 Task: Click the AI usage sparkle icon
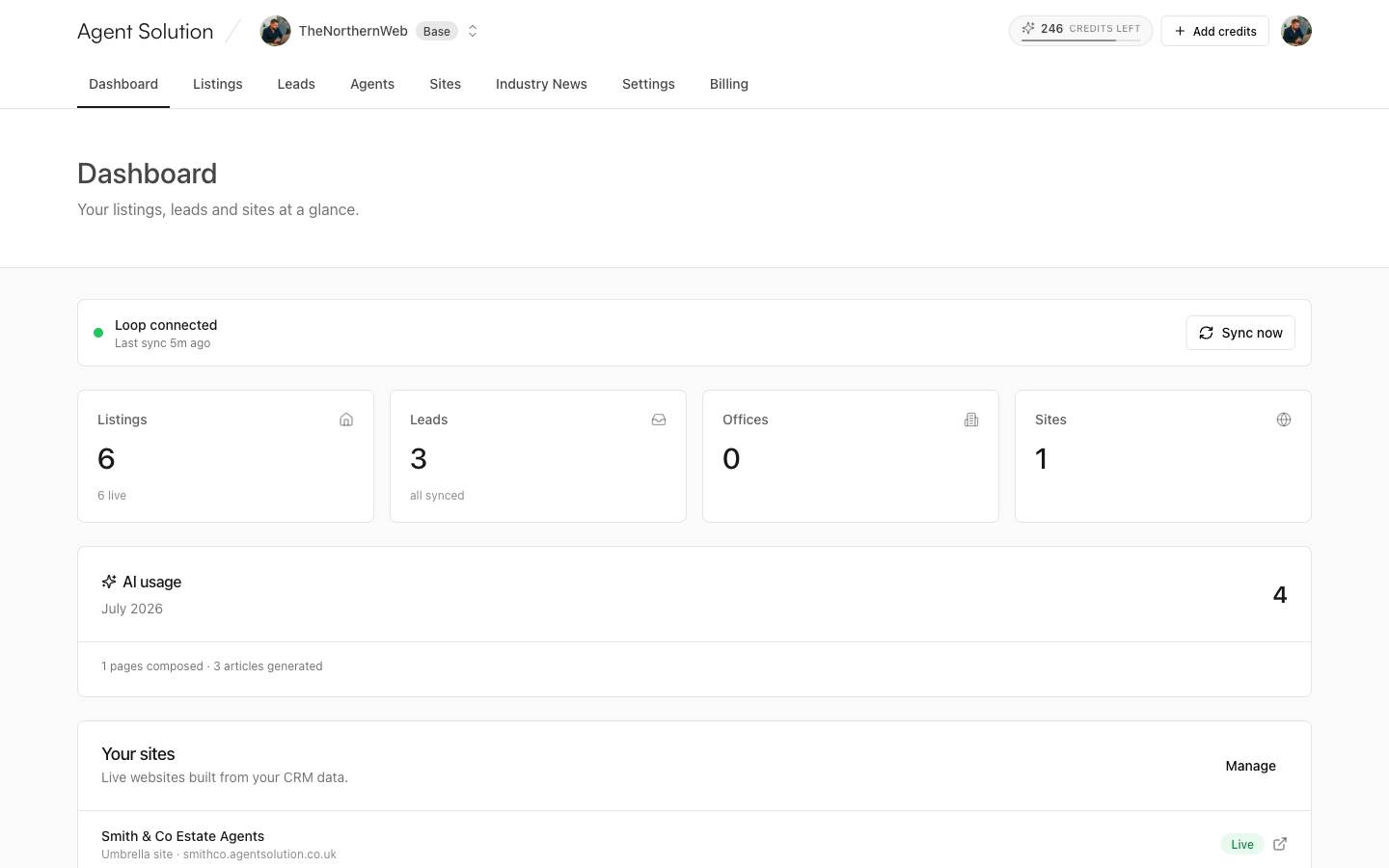point(109,582)
